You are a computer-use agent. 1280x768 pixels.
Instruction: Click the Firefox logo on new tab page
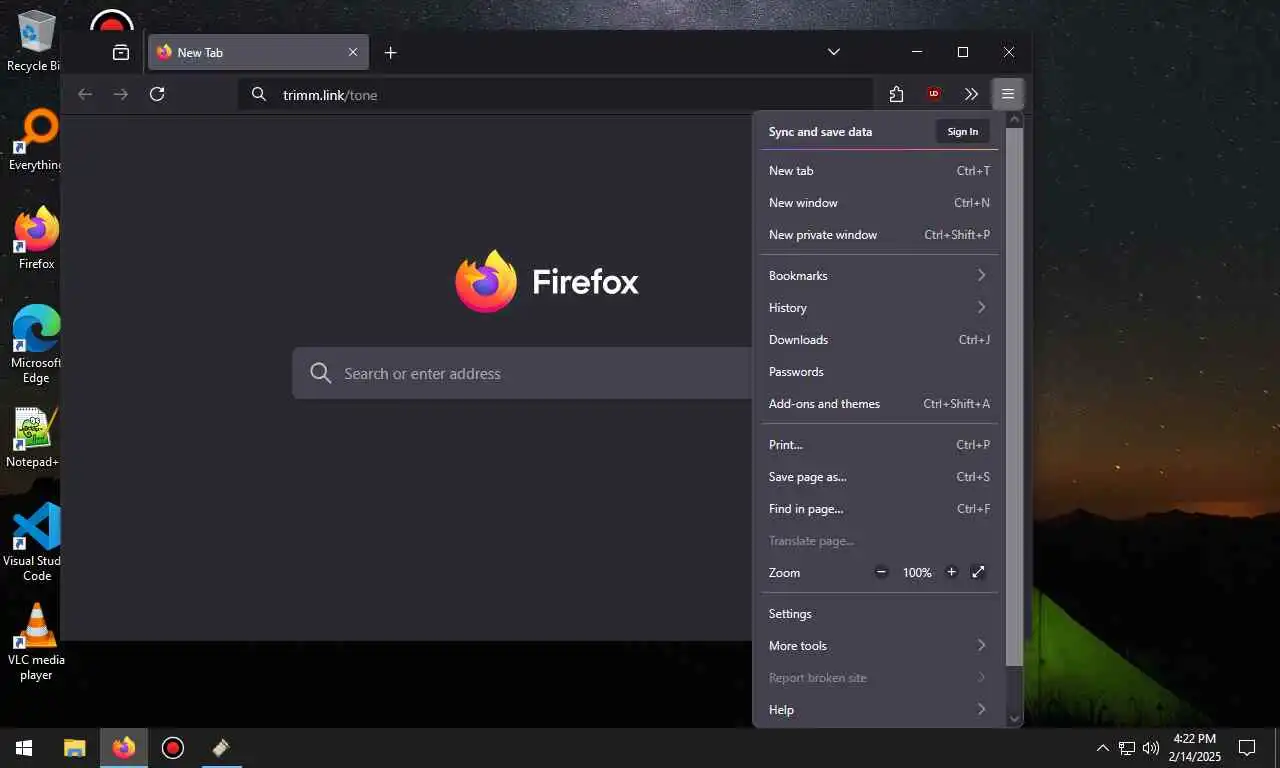coord(486,281)
